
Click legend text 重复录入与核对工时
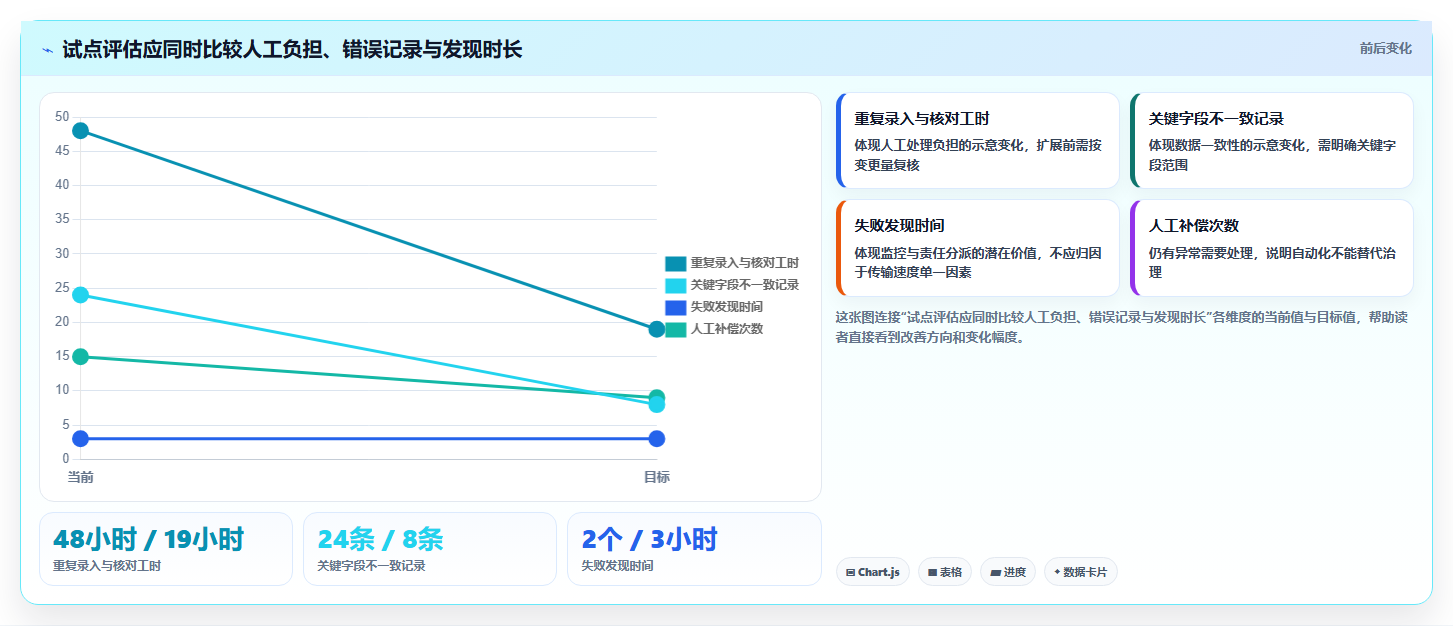(x=745, y=263)
